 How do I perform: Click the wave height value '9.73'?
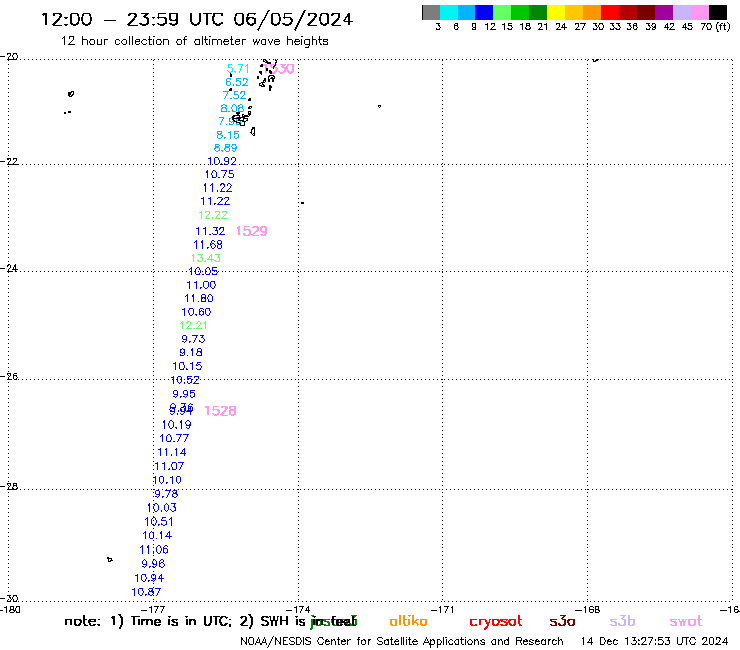tap(193, 338)
